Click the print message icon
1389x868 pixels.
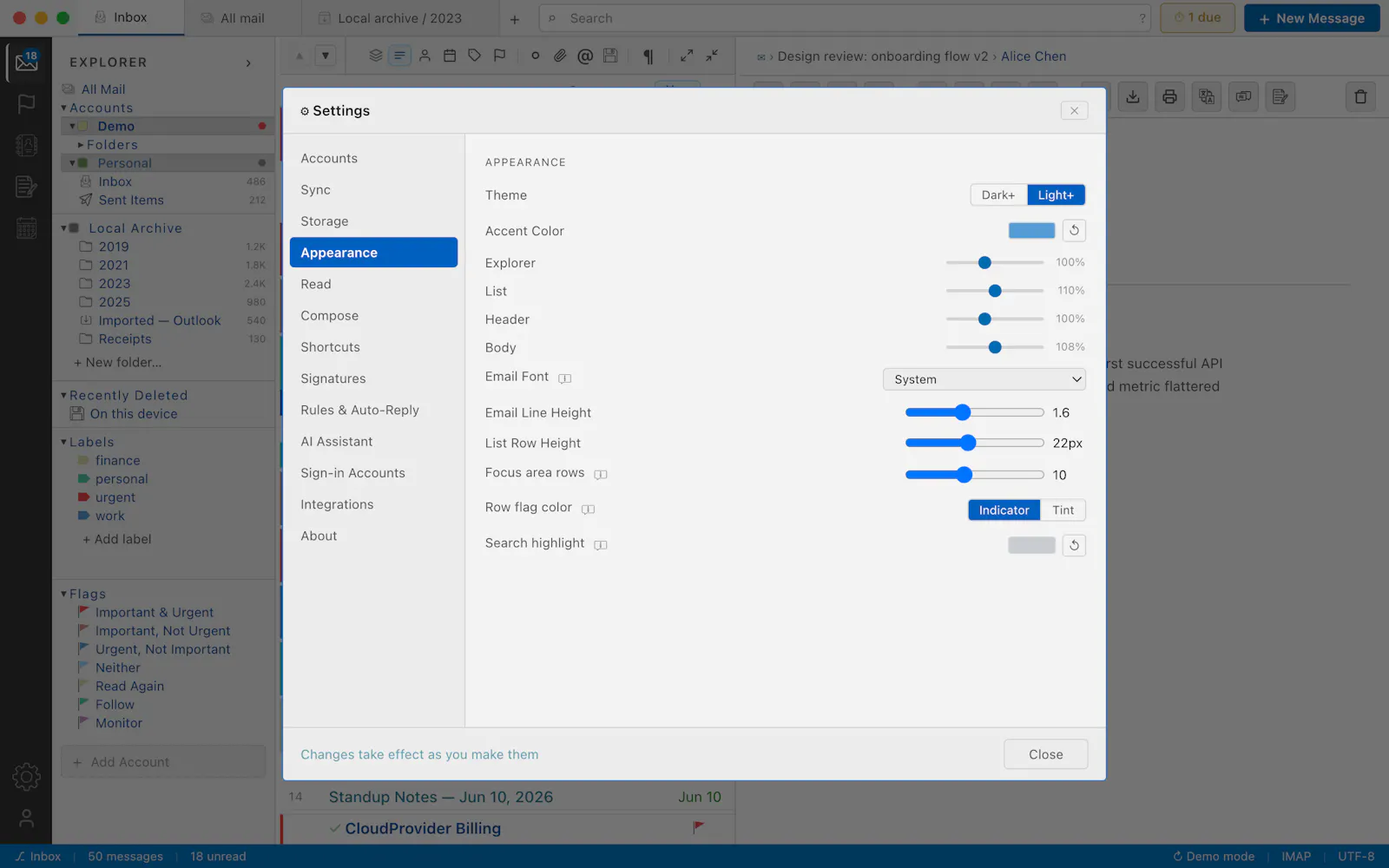click(1169, 96)
